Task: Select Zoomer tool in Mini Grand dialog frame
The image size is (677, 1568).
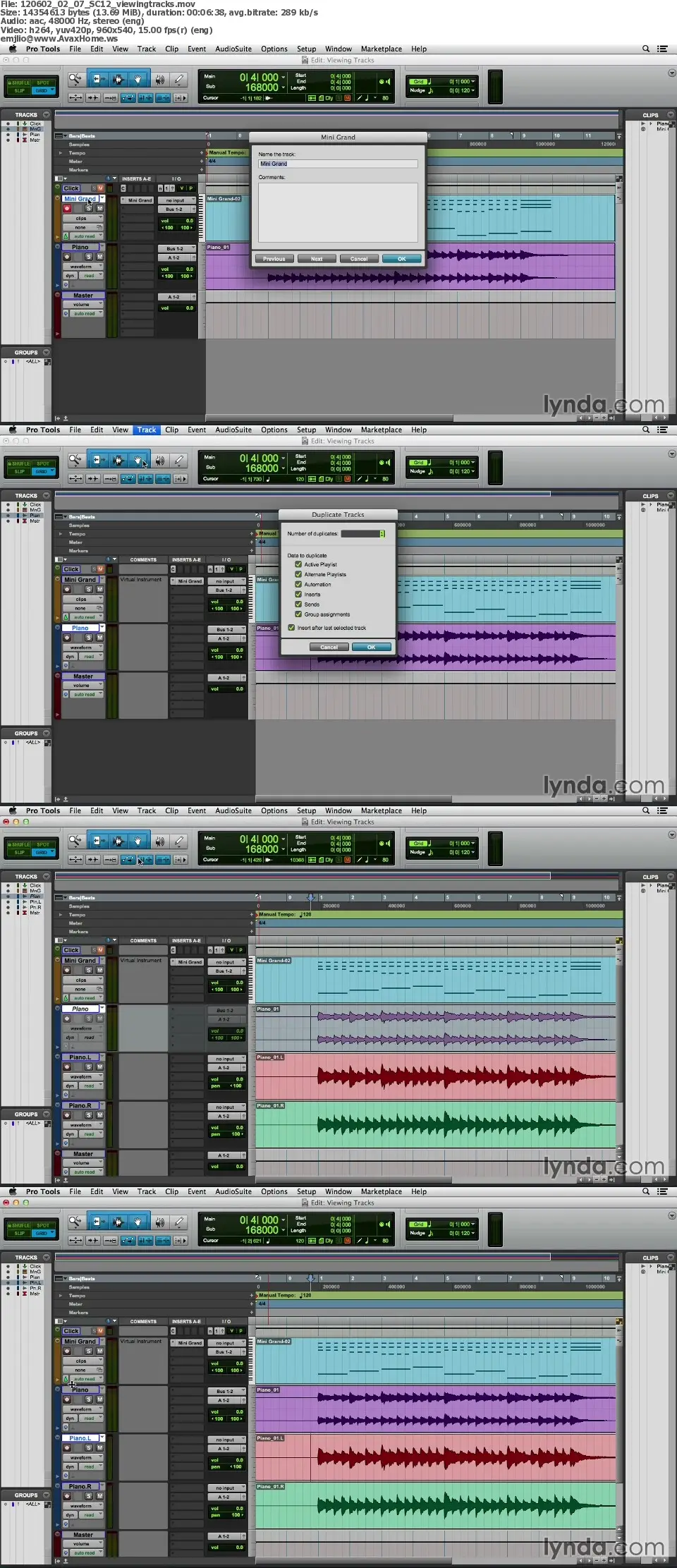Action: (75, 80)
